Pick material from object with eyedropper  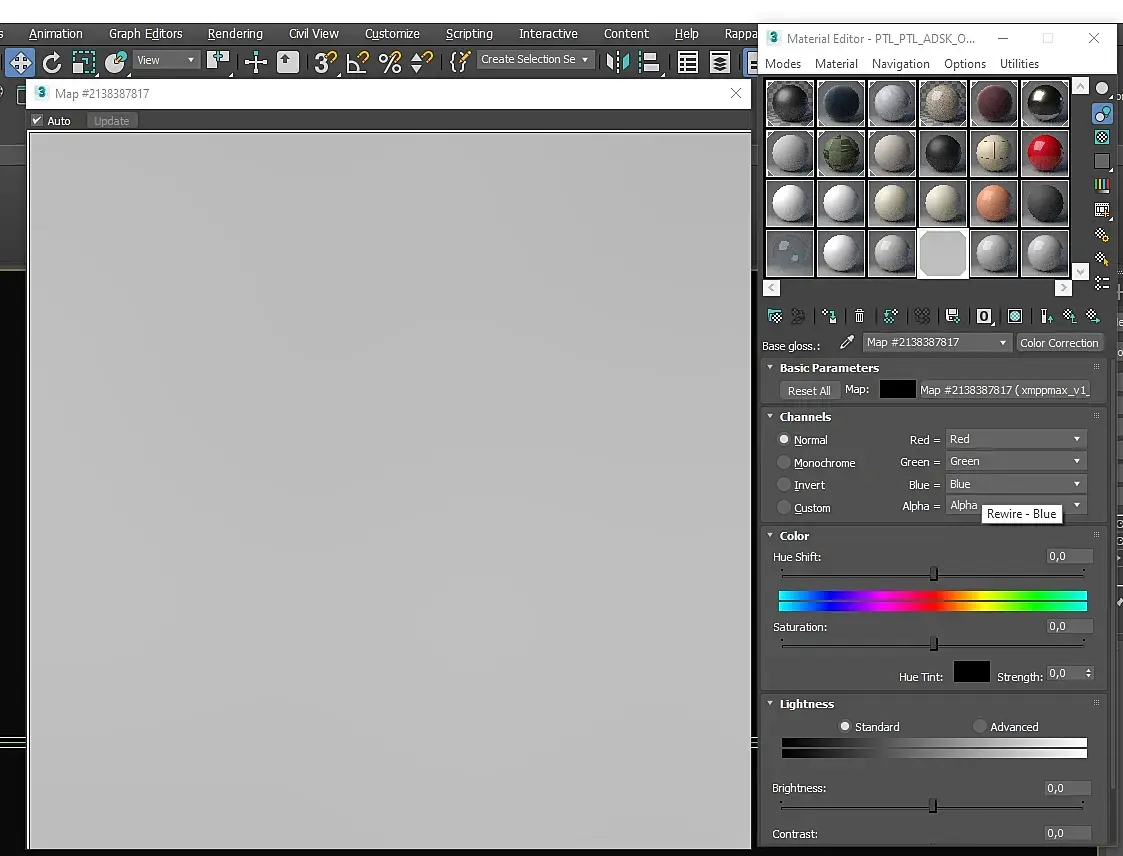847,342
